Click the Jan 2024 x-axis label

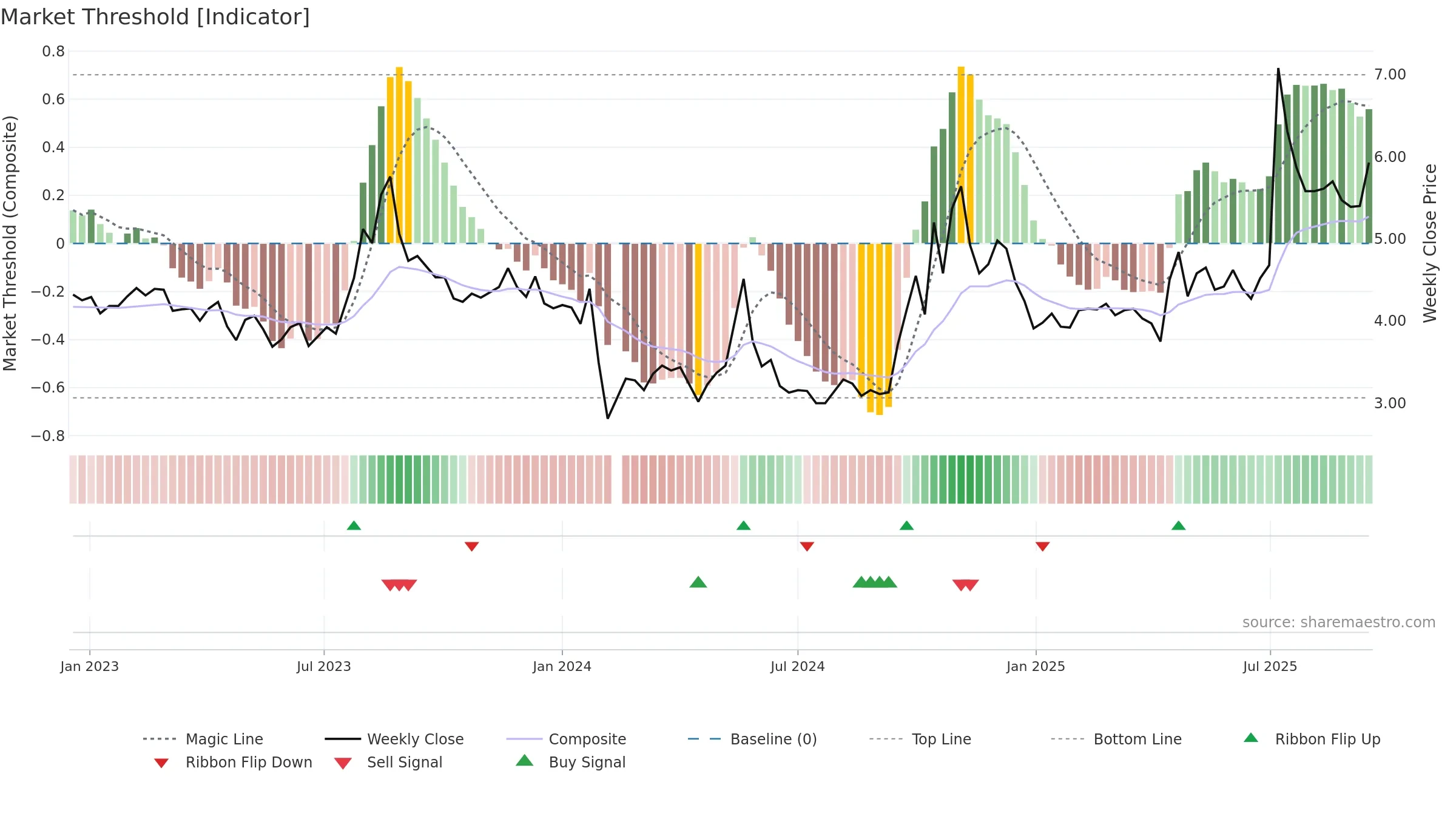point(562,666)
